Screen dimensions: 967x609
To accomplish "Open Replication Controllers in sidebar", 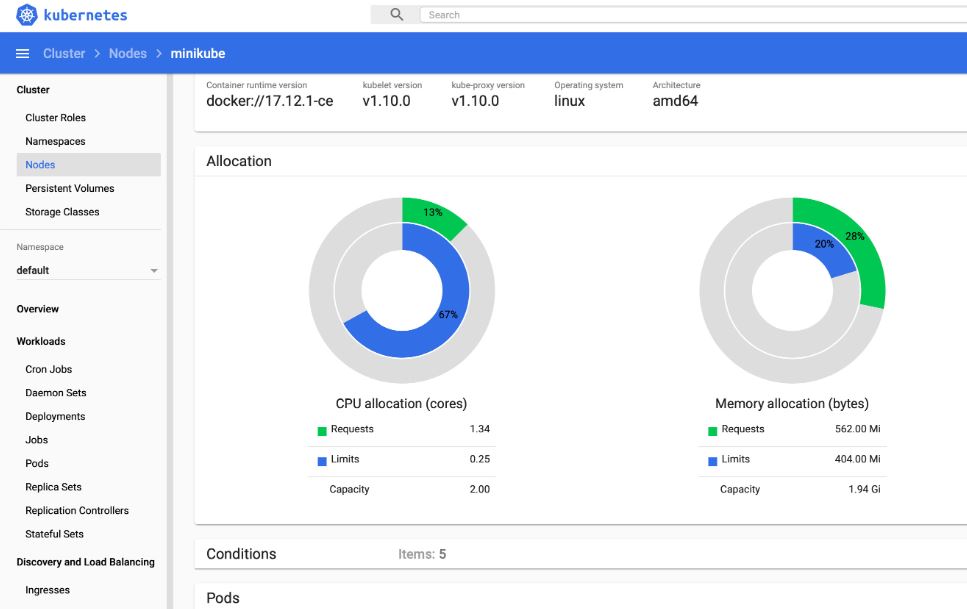I will (77, 510).
